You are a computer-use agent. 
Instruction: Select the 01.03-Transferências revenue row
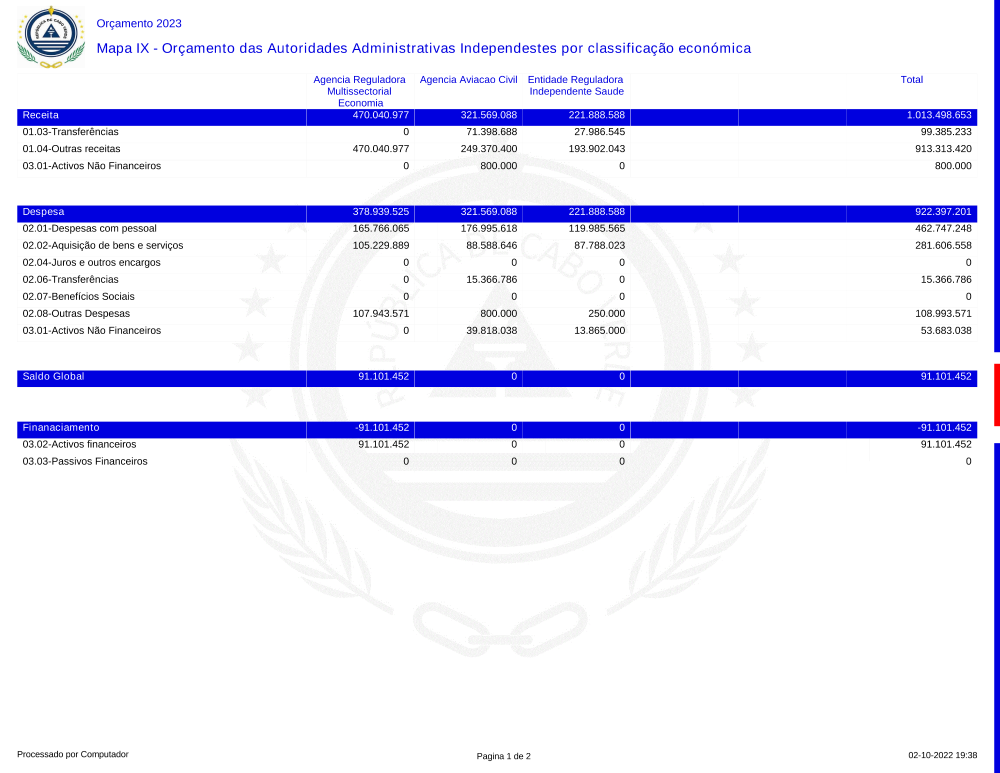point(70,132)
